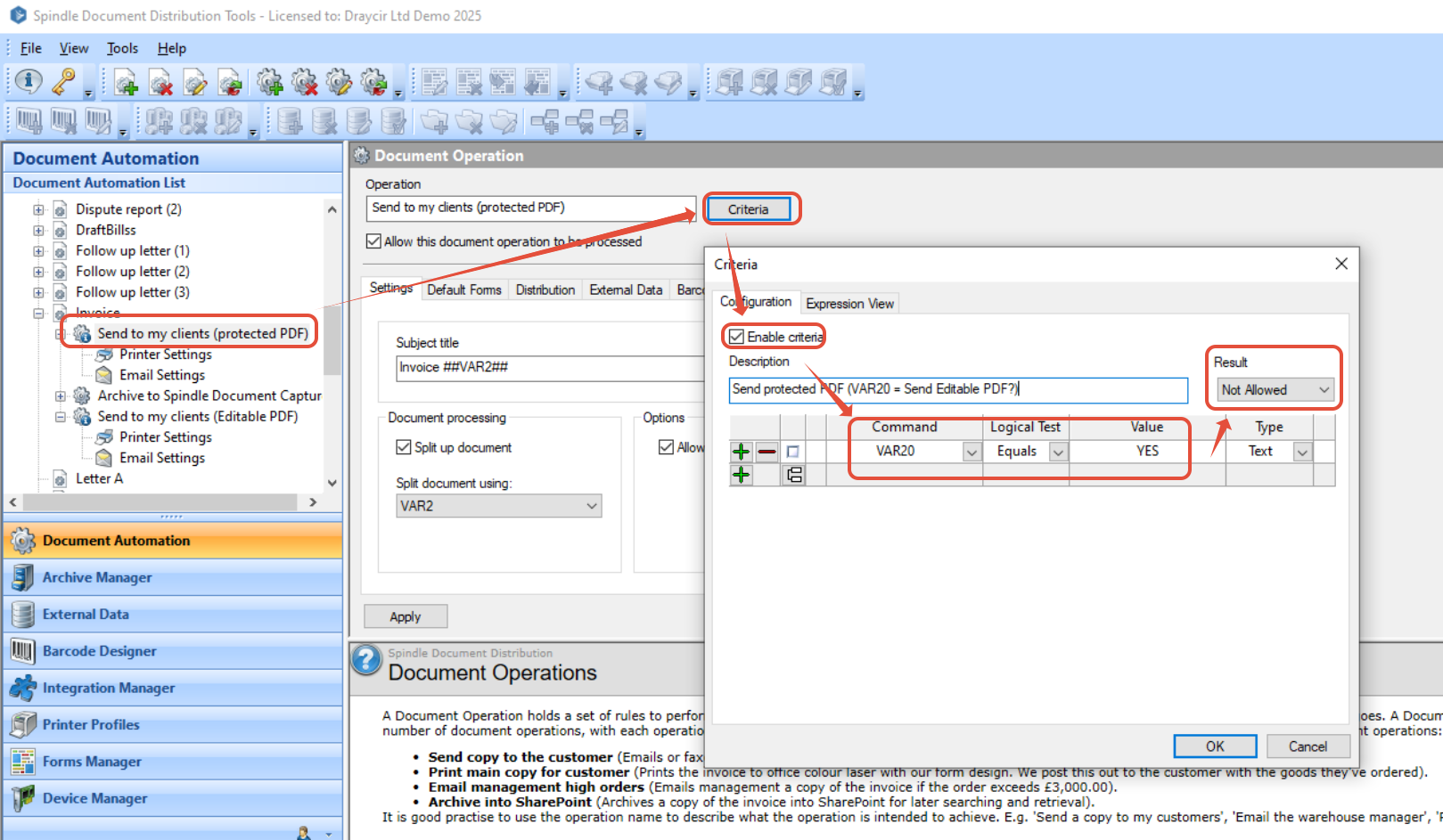Click the Subject title field

point(551,368)
